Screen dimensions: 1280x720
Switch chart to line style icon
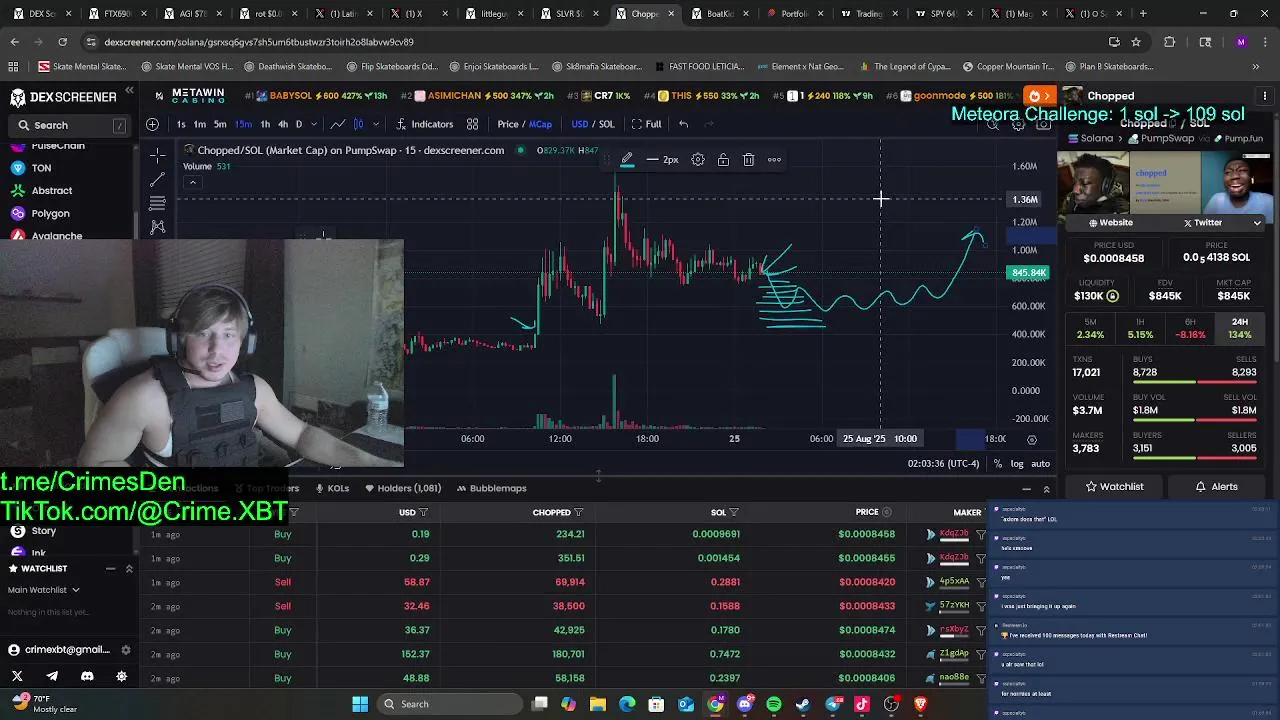[x=338, y=124]
